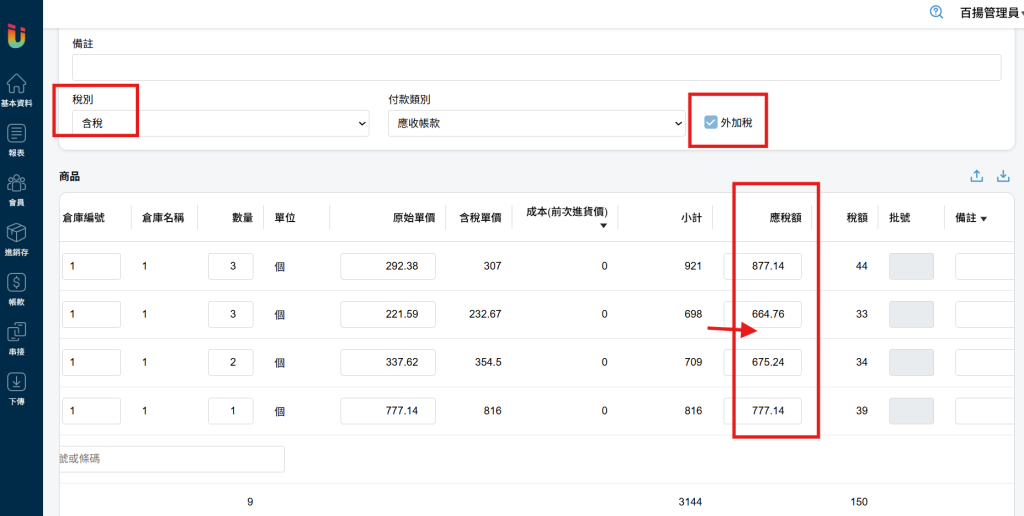Click the app logo in sidebar
Viewport: 1024px width, 516px height.
16,36
